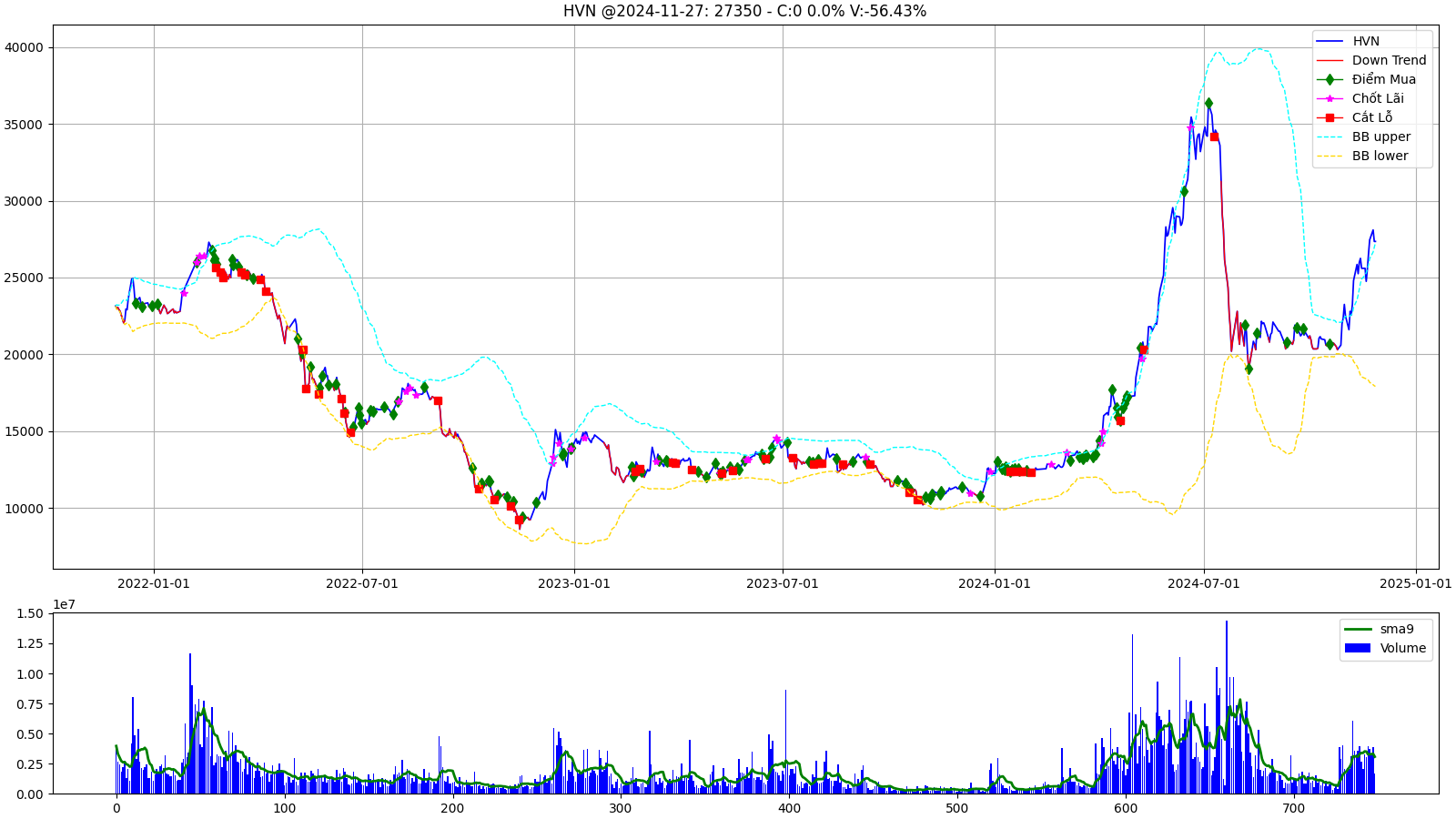Click the 25000 price axis label
This screenshot has height=819, width=1456.
coord(24,278)
